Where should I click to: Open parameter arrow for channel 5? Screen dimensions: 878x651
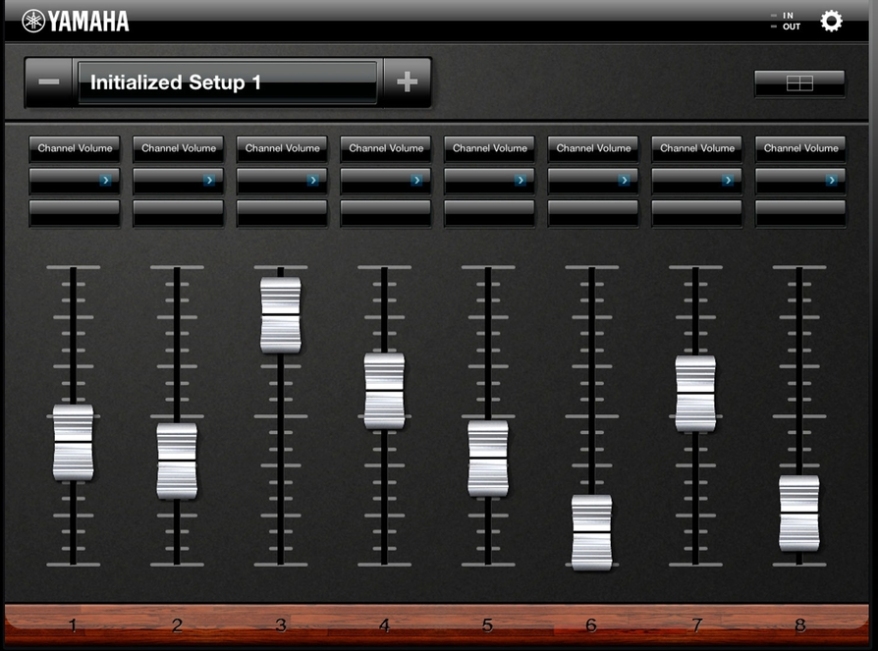tap(520, 180)
